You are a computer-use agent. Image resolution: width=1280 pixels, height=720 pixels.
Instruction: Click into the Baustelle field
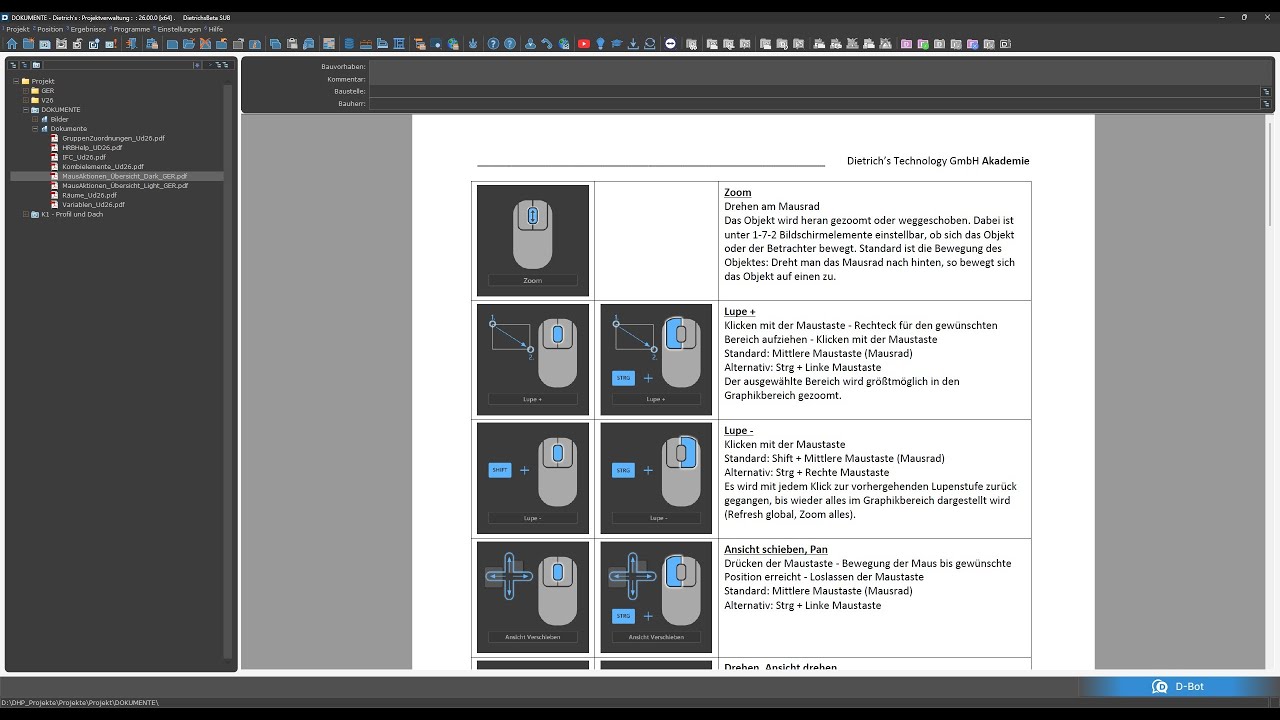tap(814, 91)
